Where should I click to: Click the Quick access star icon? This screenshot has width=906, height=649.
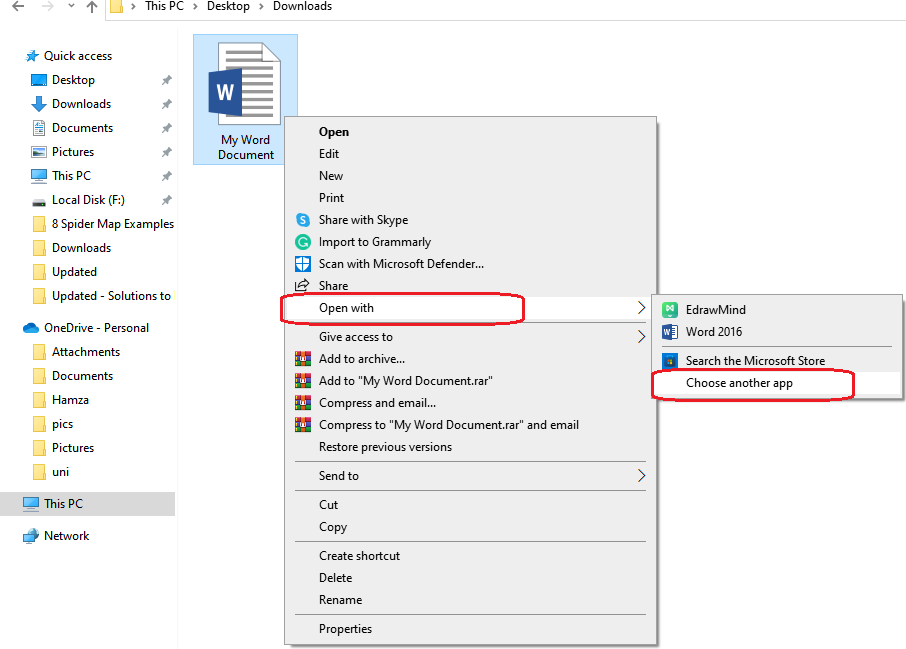pos(32,56)
